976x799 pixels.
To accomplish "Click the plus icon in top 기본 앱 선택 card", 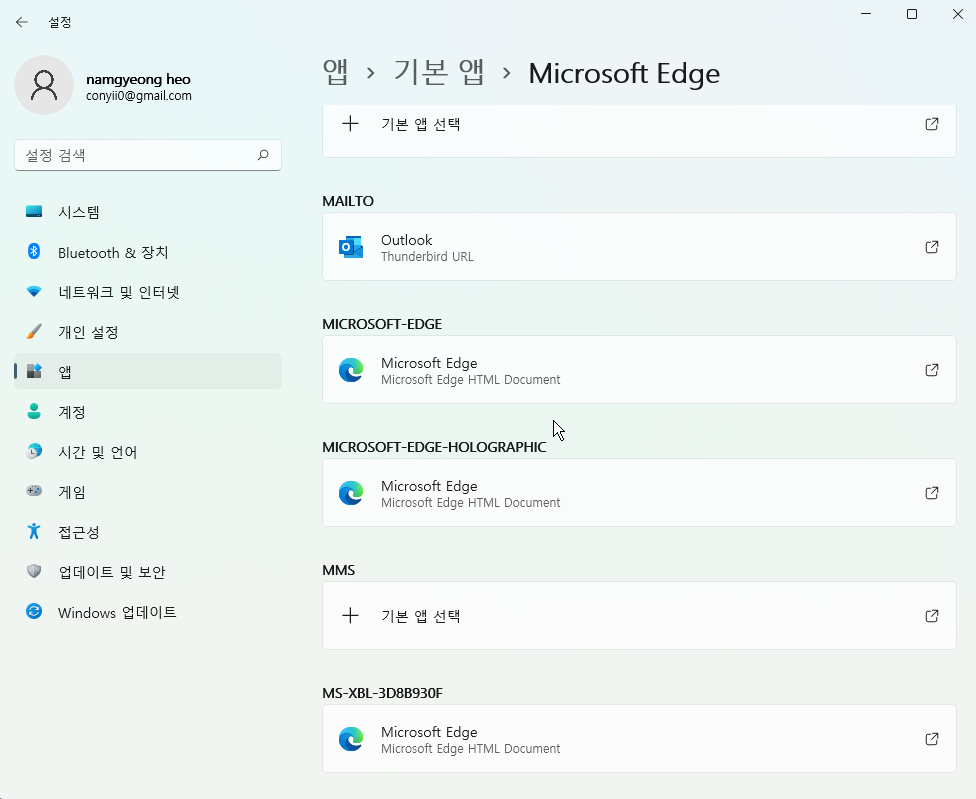I will (350, 124).
